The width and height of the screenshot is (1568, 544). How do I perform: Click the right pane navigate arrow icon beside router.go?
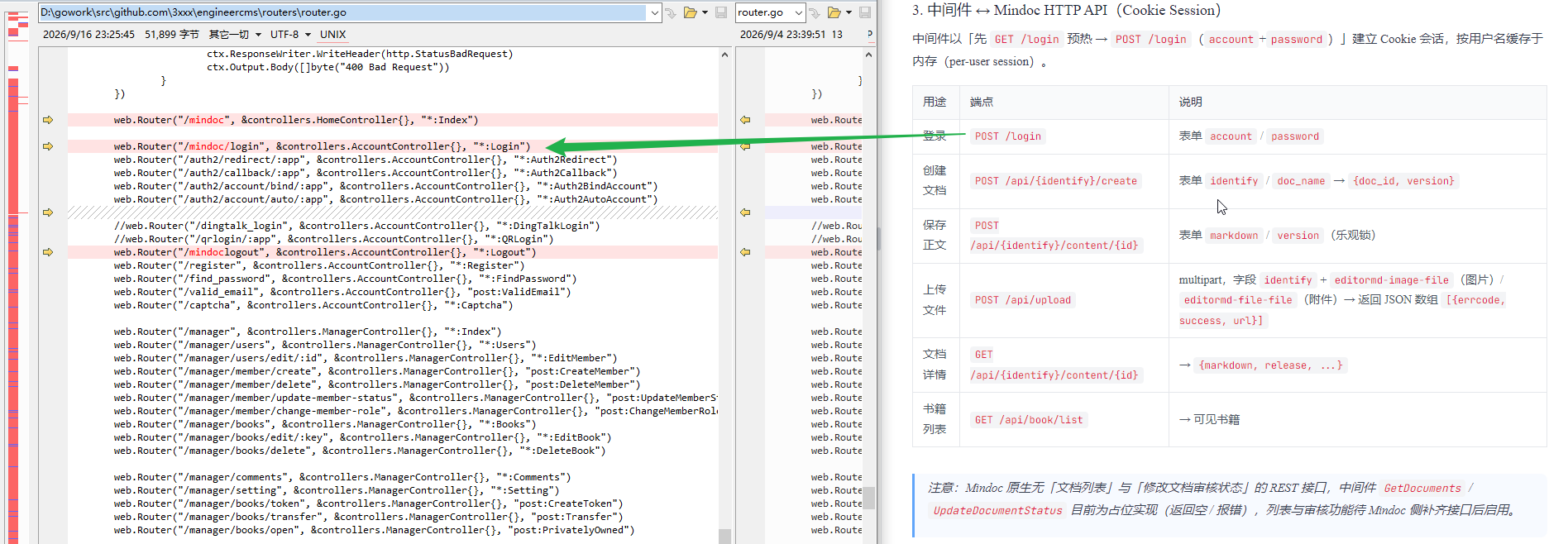[x=815, y=12]
